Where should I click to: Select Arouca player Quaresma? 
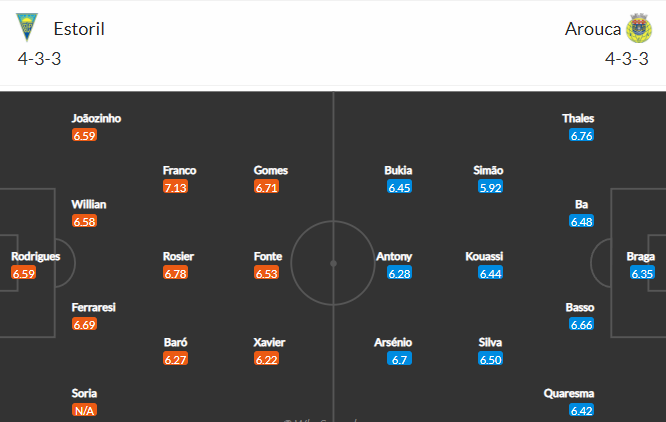[x=570, y=393]
